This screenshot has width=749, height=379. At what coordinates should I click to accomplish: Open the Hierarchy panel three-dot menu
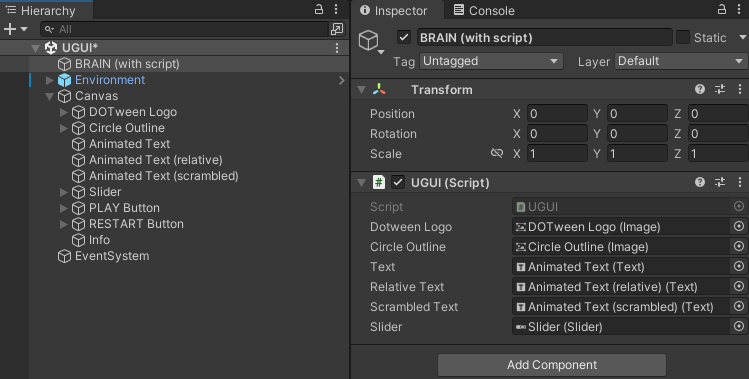pos(336,9)
